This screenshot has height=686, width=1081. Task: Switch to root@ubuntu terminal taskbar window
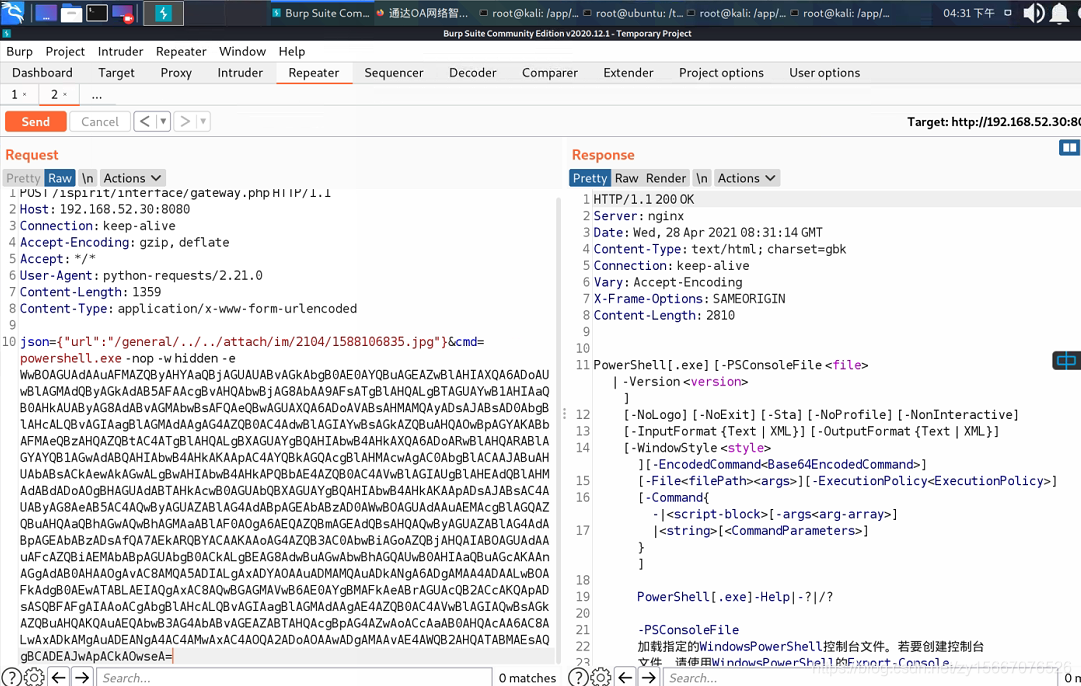(632, 13)
